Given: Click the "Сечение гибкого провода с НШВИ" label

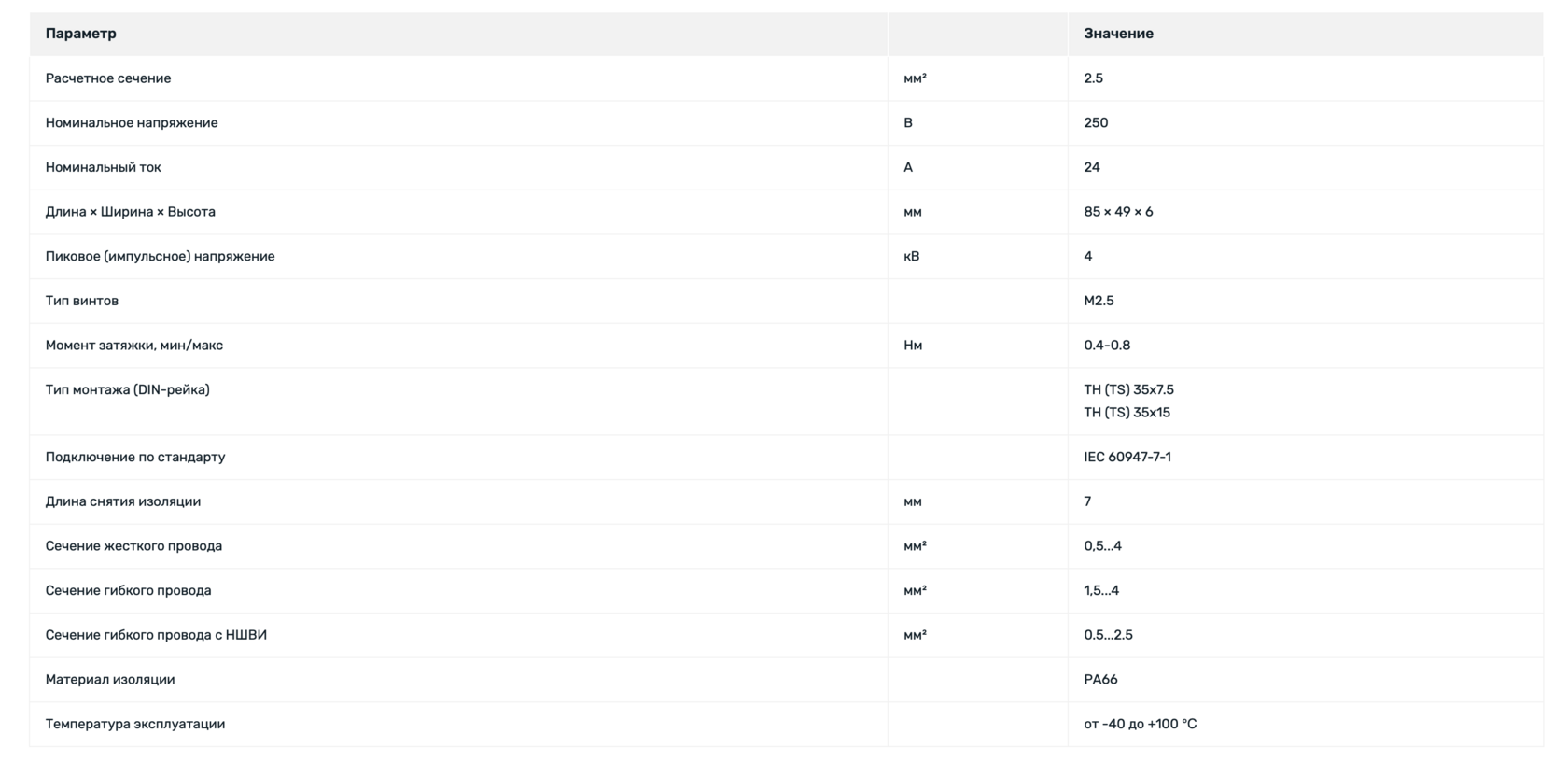Looking at the screenshot, I should [x=156, y=635].
